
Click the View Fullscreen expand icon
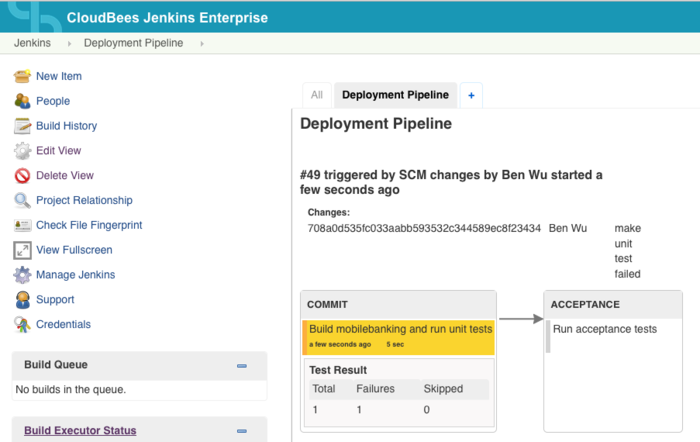[x=22, y=250]
